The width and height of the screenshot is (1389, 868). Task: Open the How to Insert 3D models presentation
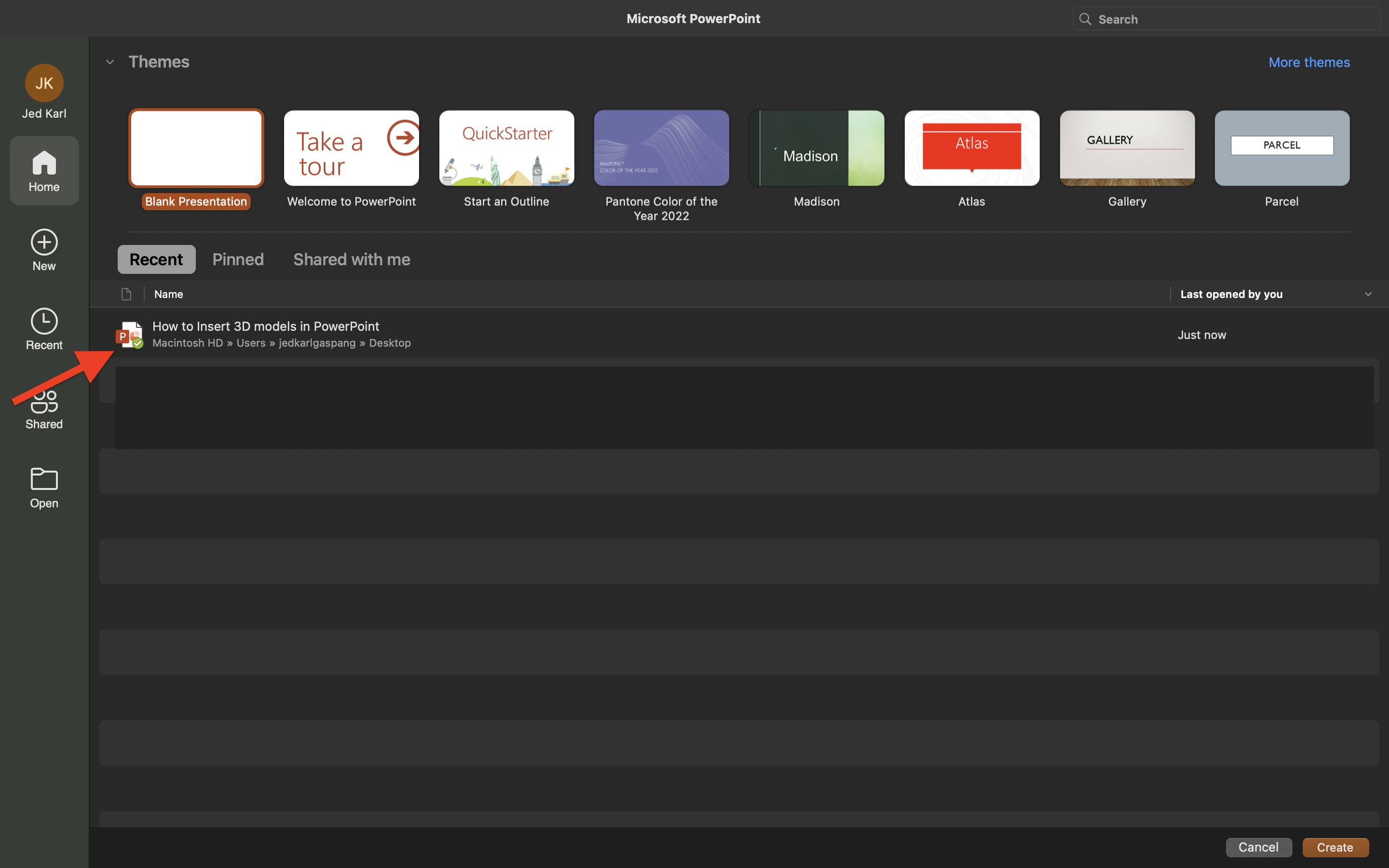[266, 326]
